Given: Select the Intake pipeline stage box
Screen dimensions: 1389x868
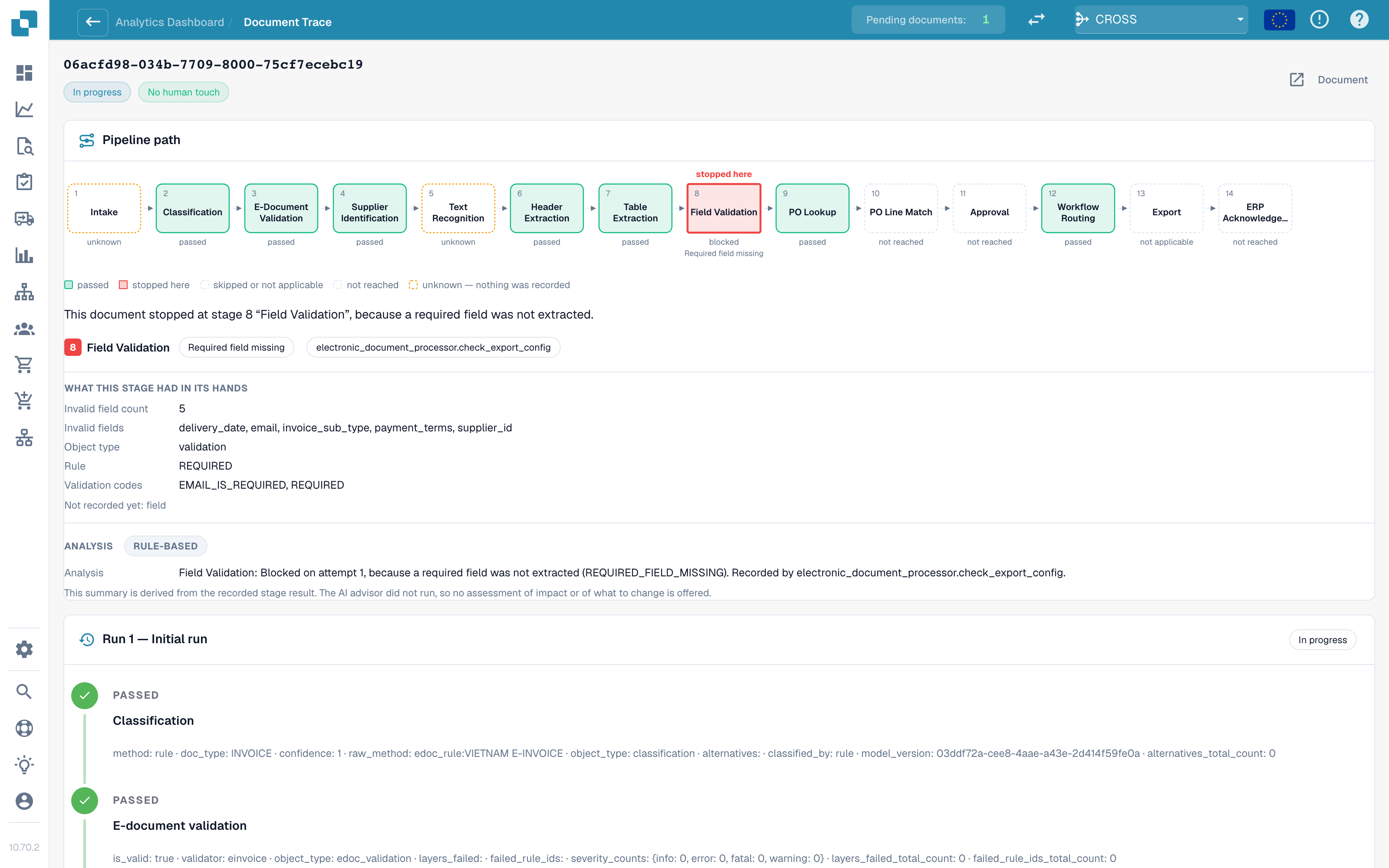Looking at the screenshot, I should pos(104,208).
